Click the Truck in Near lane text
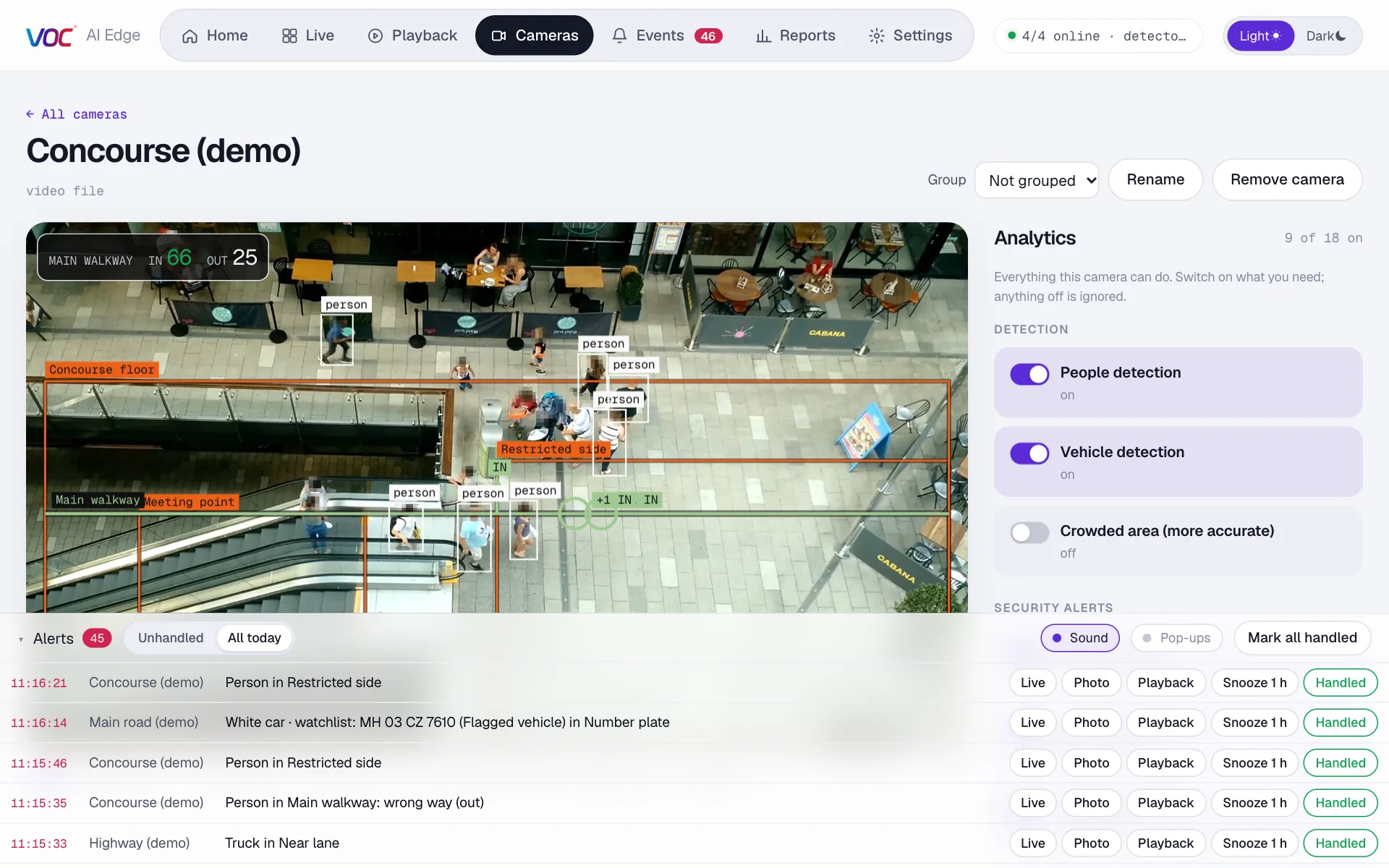1389x868 pixels. 282,843
